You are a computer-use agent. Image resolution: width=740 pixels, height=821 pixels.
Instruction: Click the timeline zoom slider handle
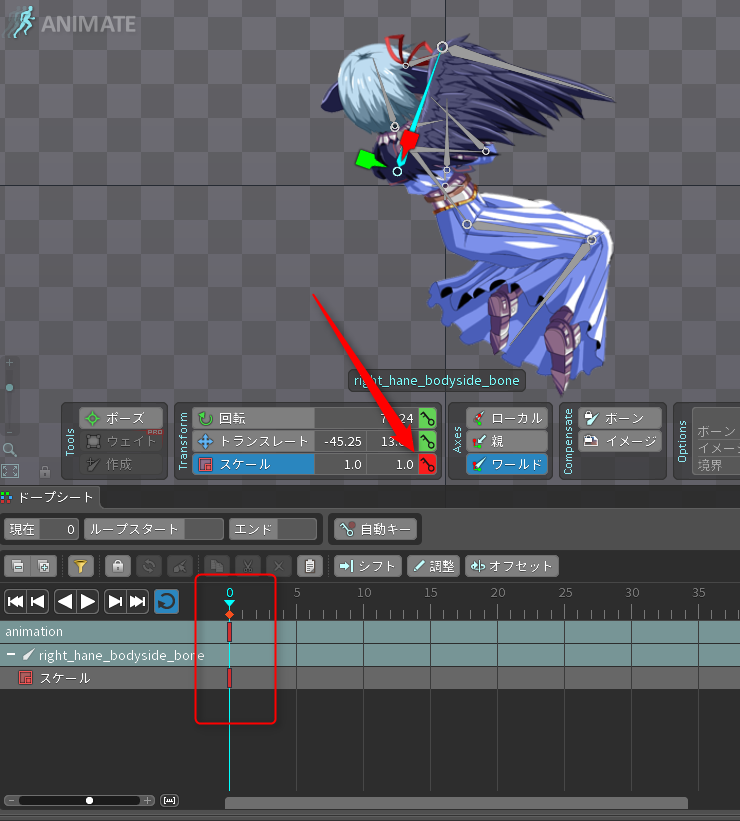pos(90,801)
